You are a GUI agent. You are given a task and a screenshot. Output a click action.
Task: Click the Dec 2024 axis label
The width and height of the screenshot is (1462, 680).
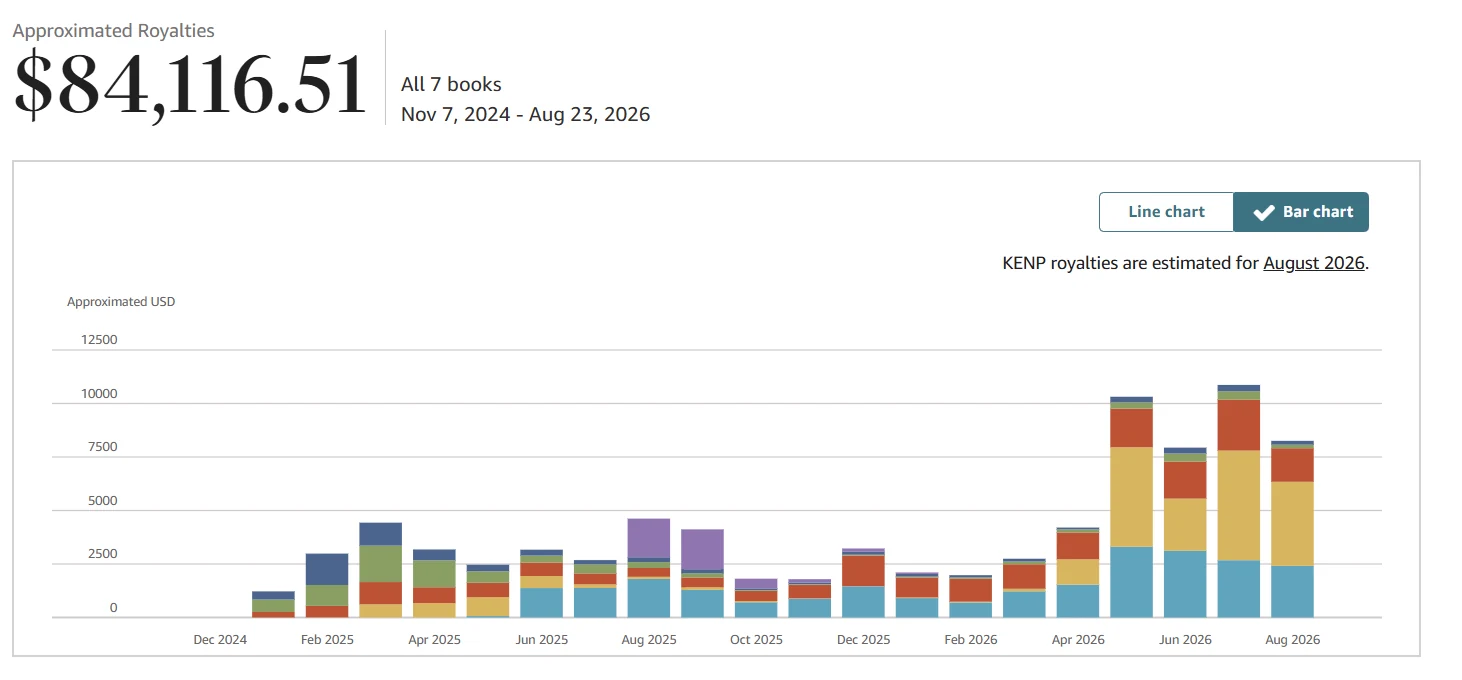click(220, 640)
